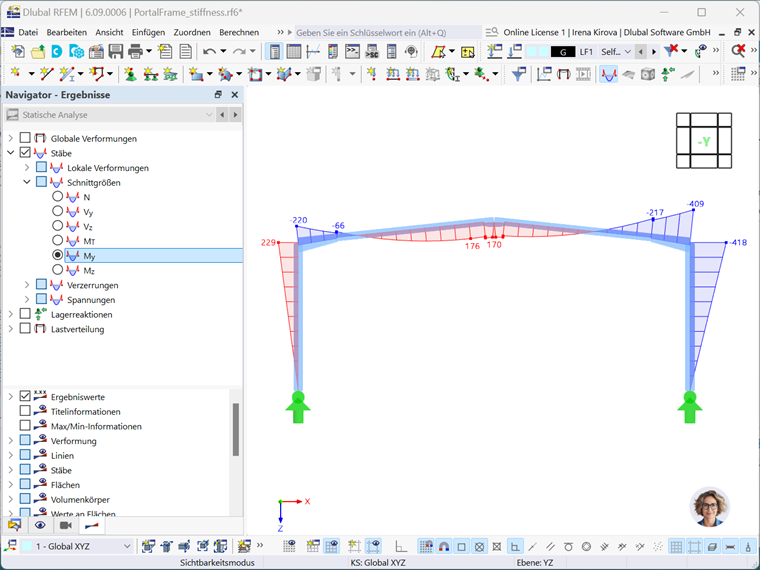The height and width of the screenshot is (570, 760).
Task: Toggle Lastverteilung checkbox
Action: [x=25, y=329]
